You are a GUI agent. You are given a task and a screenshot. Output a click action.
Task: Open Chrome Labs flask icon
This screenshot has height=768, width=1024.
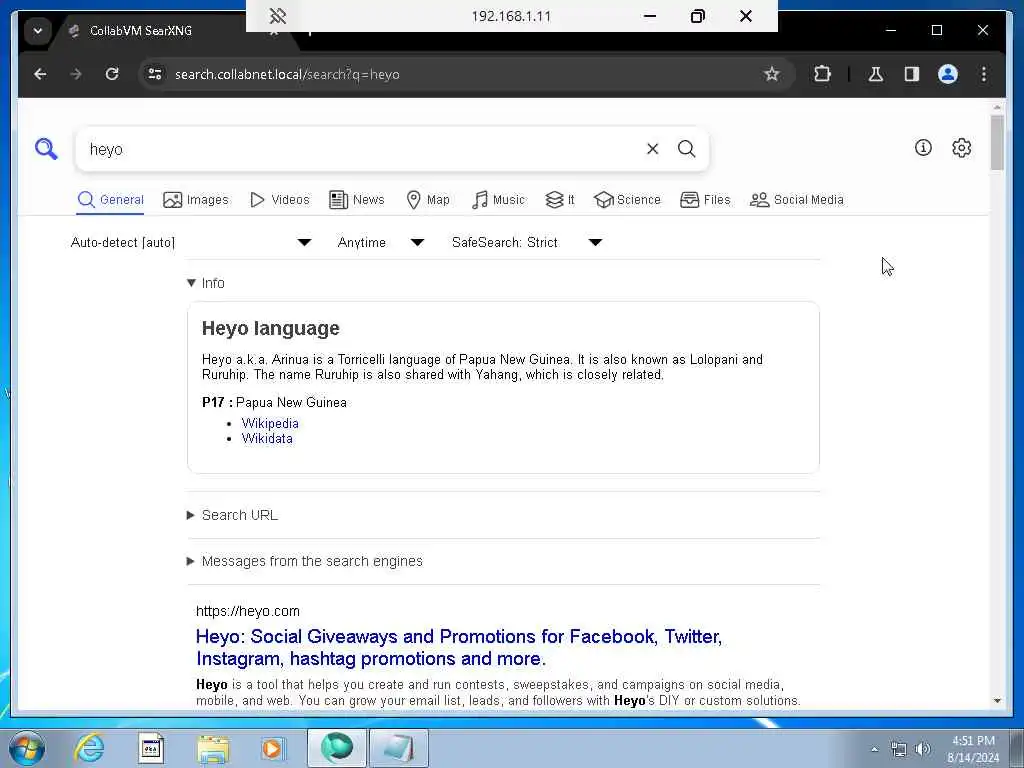click(875, 74)
